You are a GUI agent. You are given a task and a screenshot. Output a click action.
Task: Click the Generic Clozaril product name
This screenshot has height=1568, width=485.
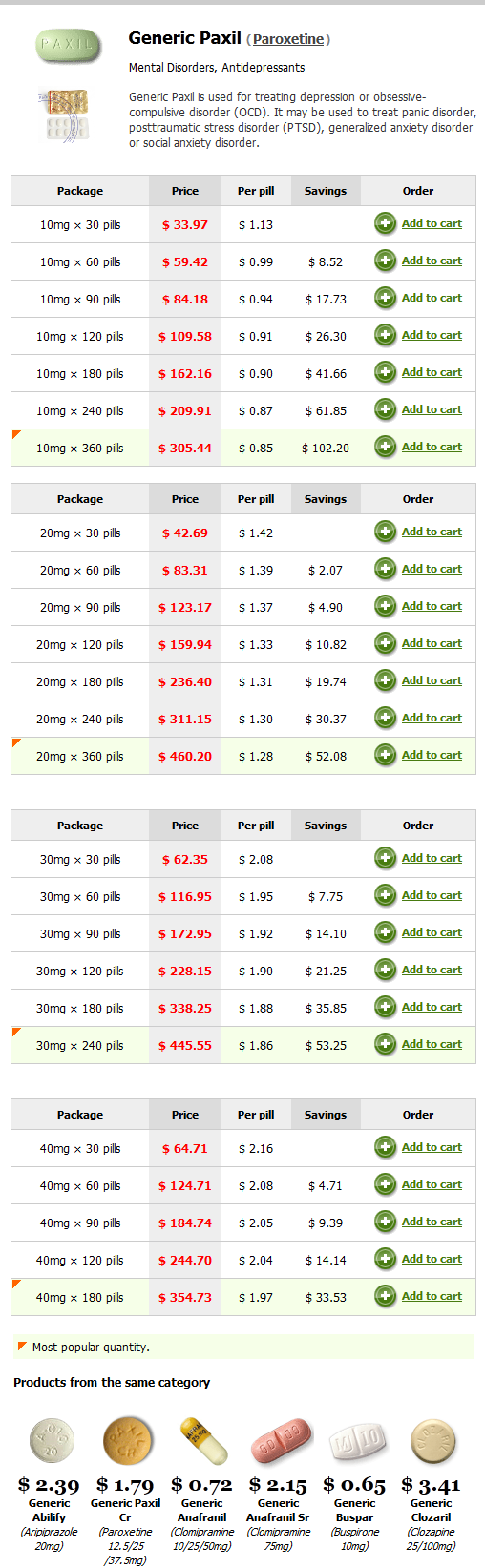point(432,1510)
